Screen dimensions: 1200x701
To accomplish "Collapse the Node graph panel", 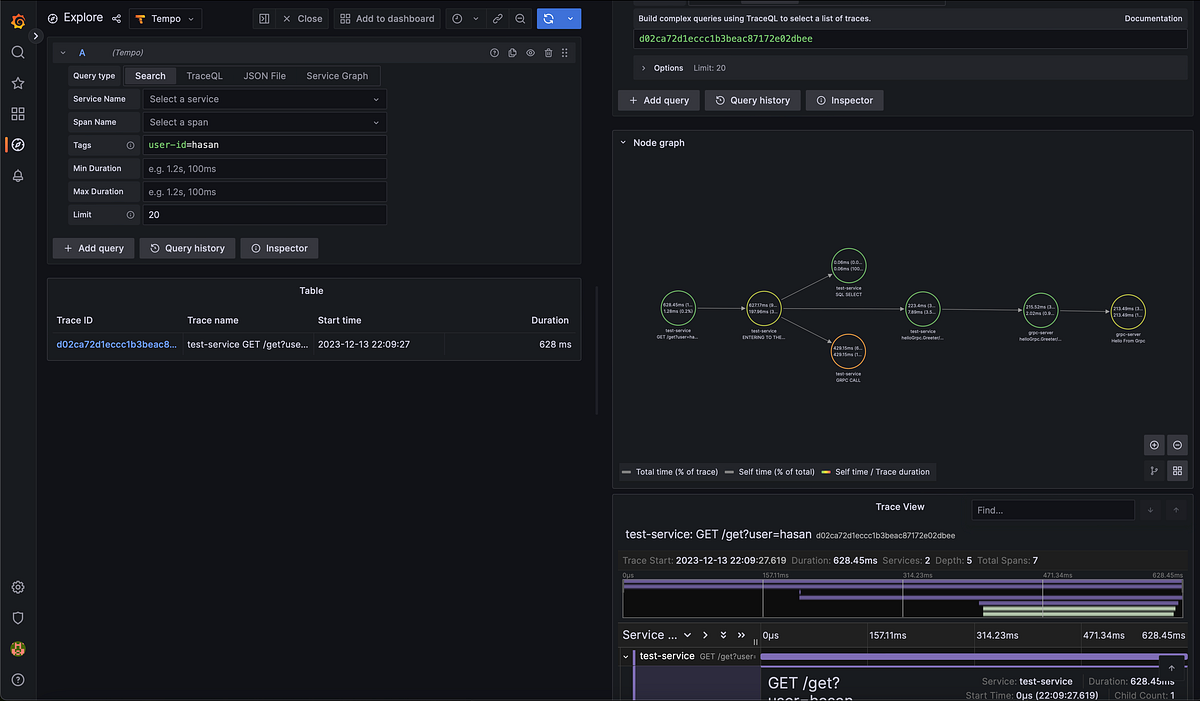I will [625, 142].
